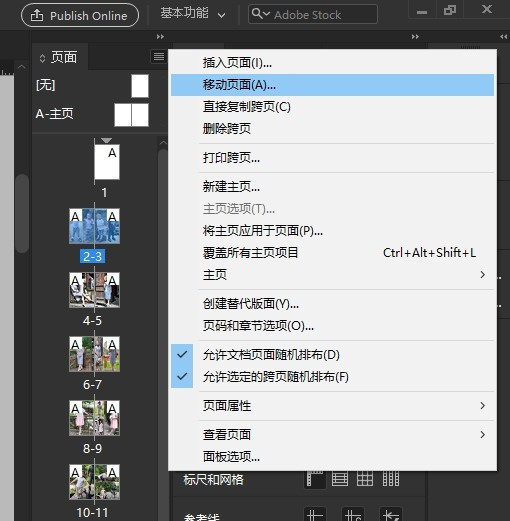The image size is (510, 521).
Task: Select spread 10-11 thumbnail
Action: click(x=94, y=482)
